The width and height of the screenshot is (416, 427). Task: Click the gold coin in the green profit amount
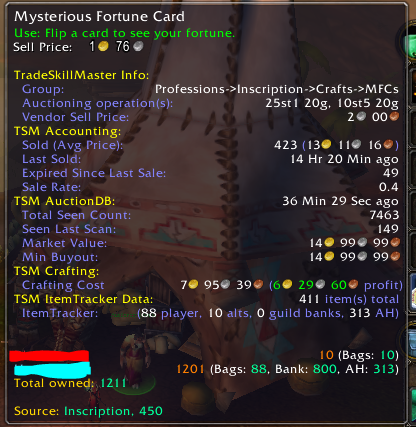[287, 284]
